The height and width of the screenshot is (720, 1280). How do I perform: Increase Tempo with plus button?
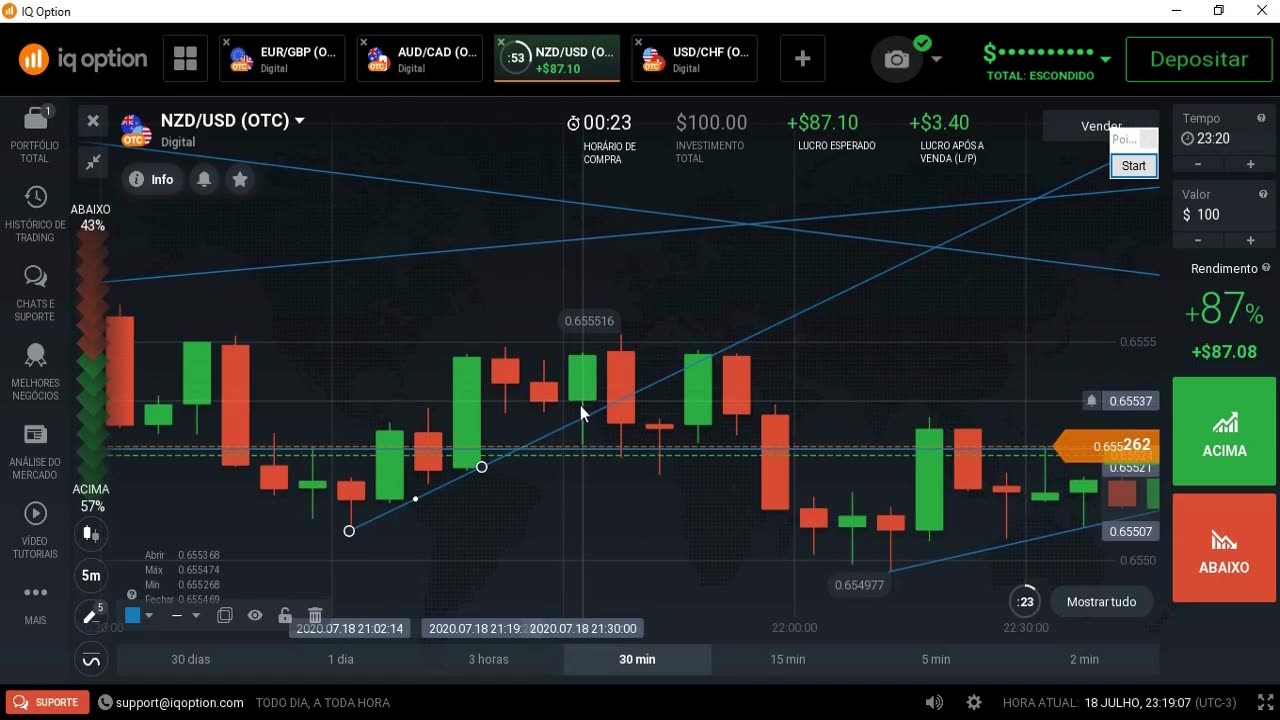(x=1250, y=164)
